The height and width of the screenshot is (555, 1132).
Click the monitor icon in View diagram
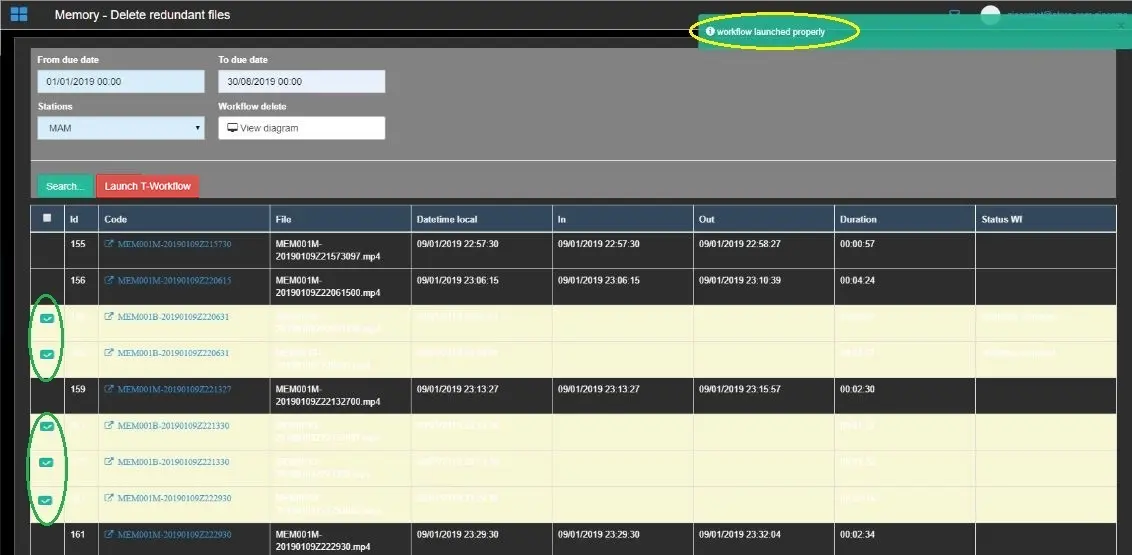click(x=232, y=128)
